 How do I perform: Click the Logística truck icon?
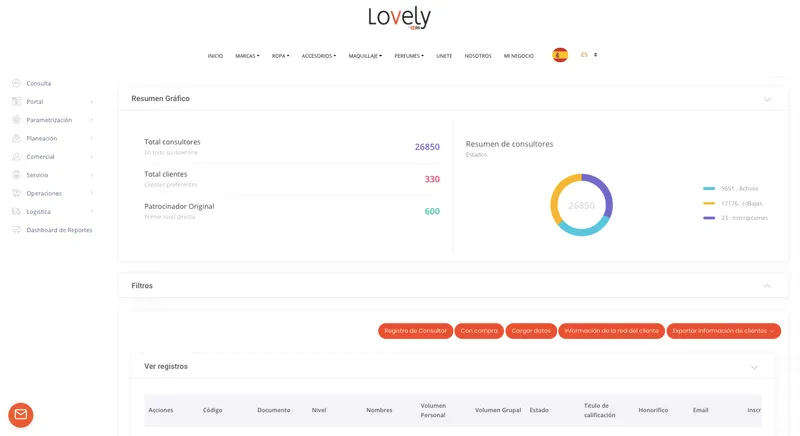tap(16, 212)
